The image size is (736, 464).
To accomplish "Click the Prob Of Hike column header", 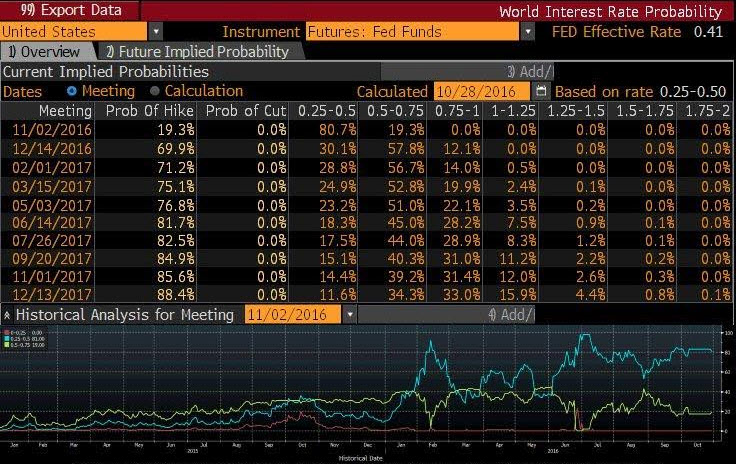I will (148, 110).
